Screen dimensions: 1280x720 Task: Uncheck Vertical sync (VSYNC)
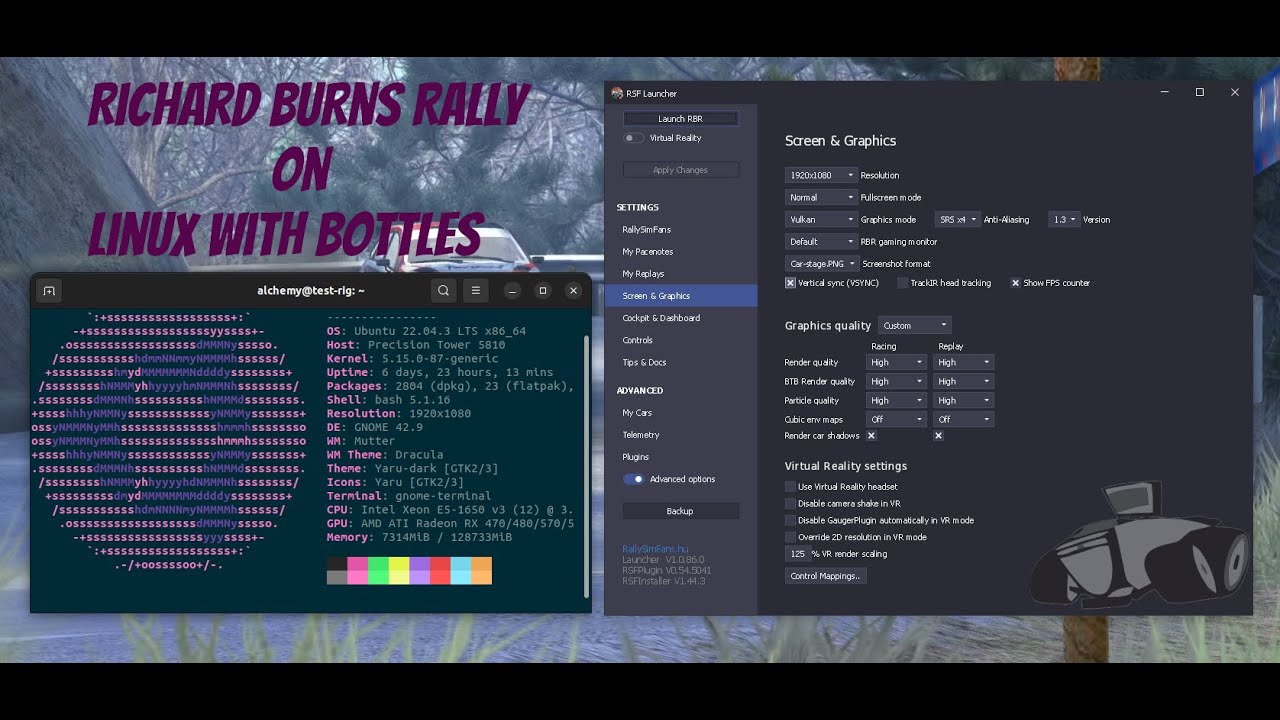[790, 283]
